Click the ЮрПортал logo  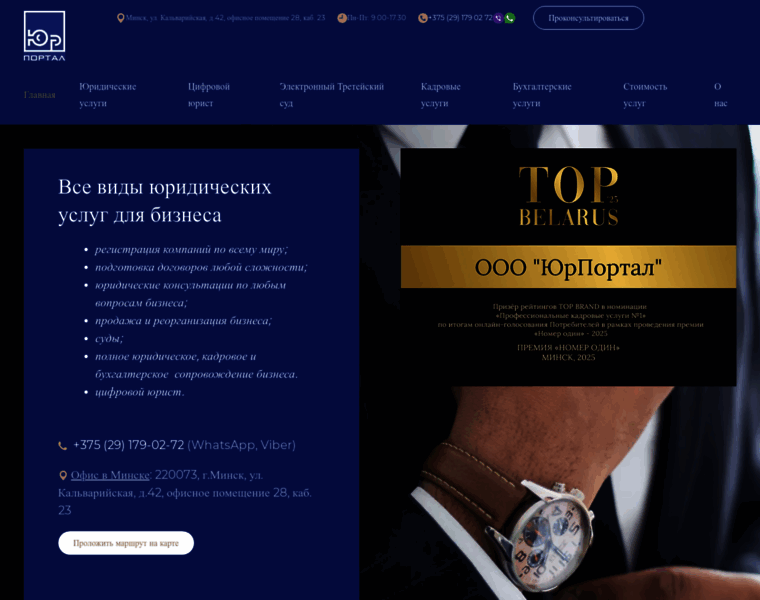tap(44, 36)
